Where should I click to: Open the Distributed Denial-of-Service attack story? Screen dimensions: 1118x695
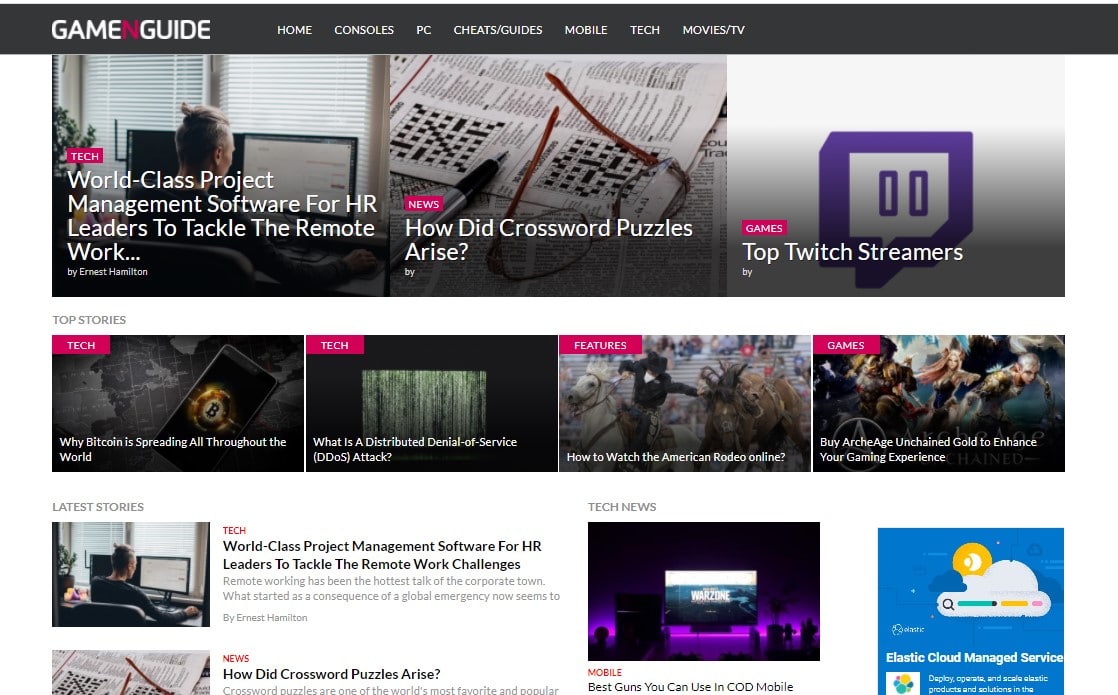(431, 403)
